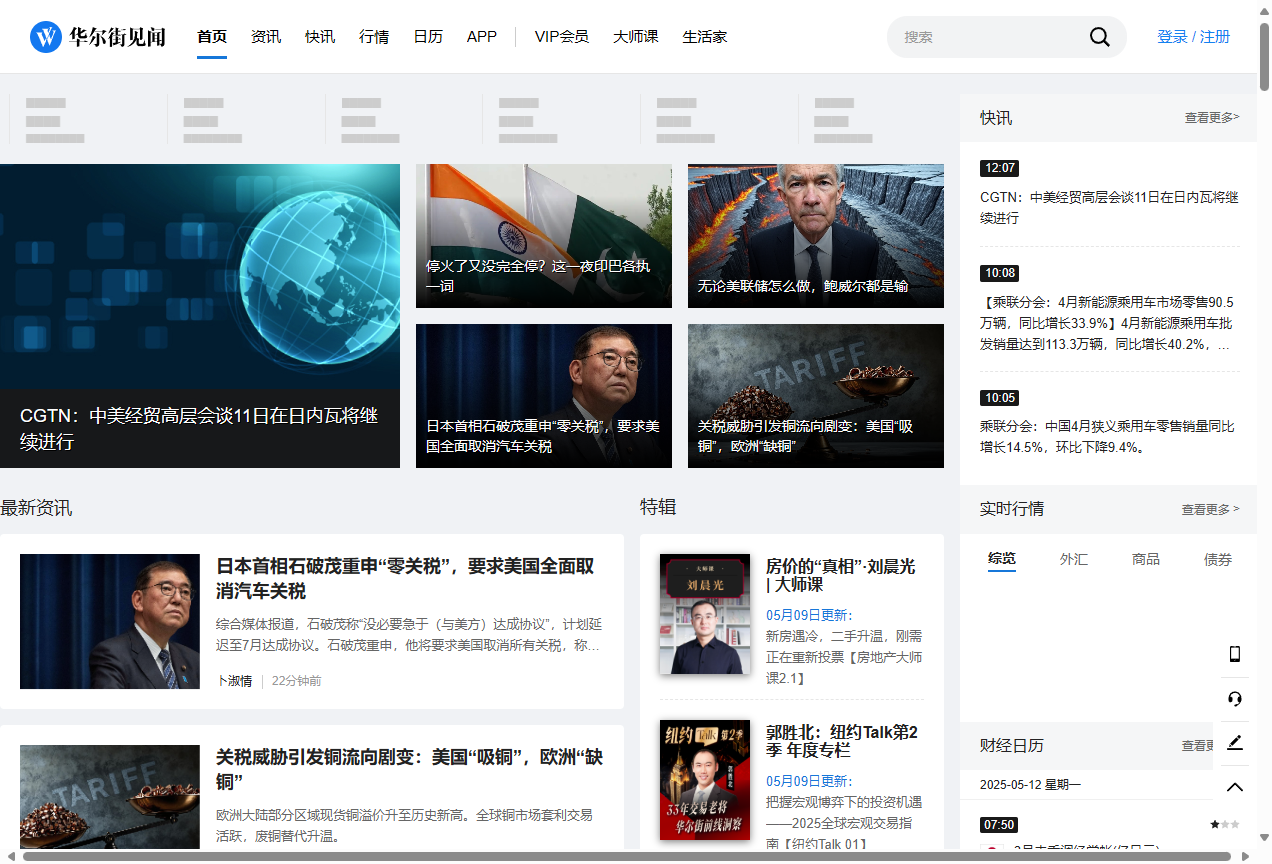Click the pen feedback icon in sidebar
Image resolution: width=1272 pixels, height=864 pixels.
1235,743
